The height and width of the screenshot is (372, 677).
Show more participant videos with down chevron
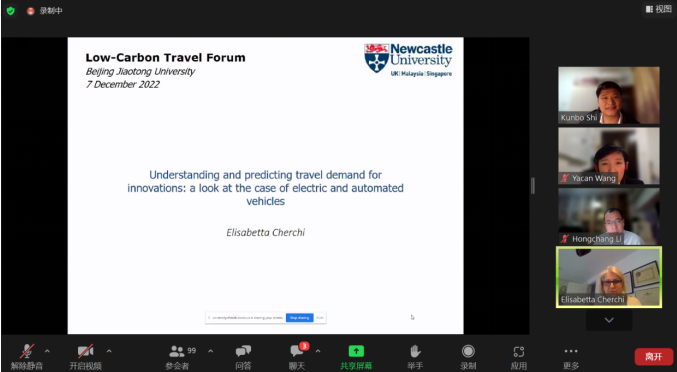point(609,320)
